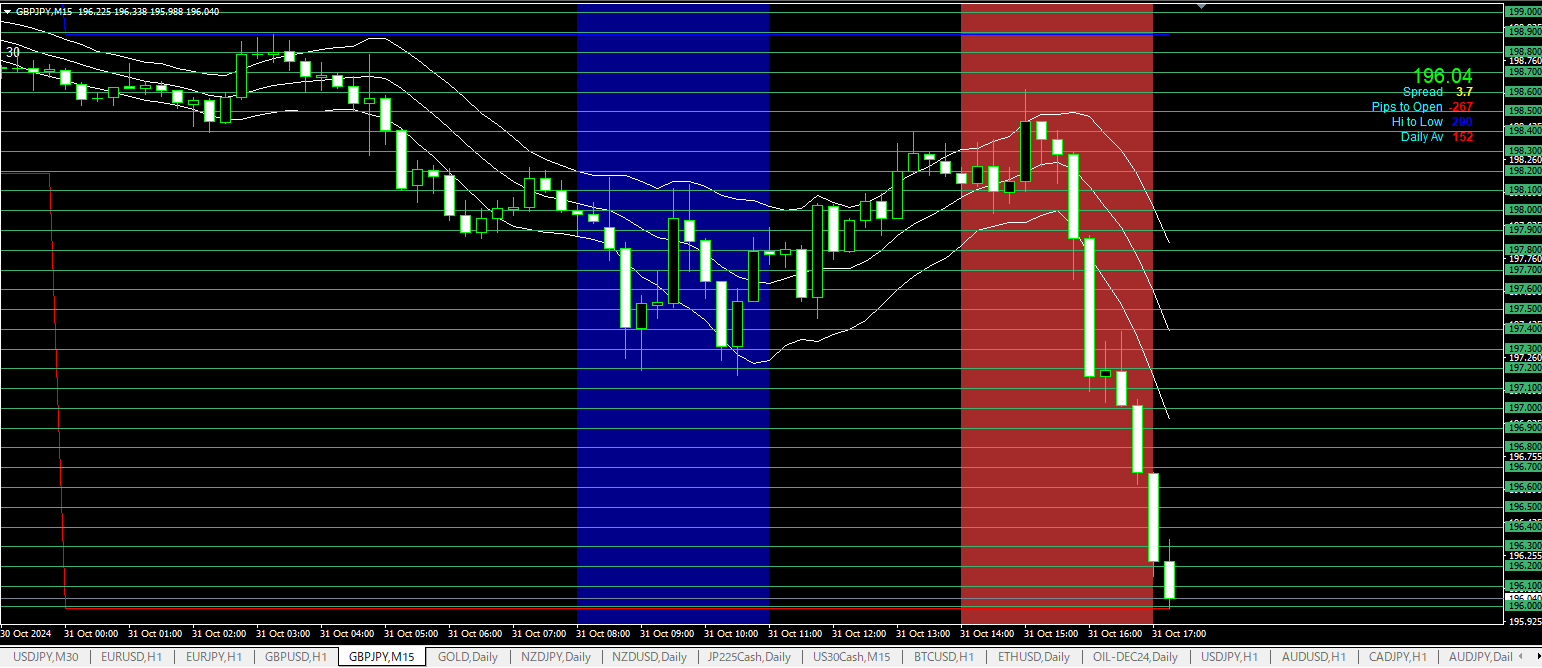1542x668 pixels.
Task: Switch to the JP225Cash,Daily tab
Action: click(x=749, y=657)
